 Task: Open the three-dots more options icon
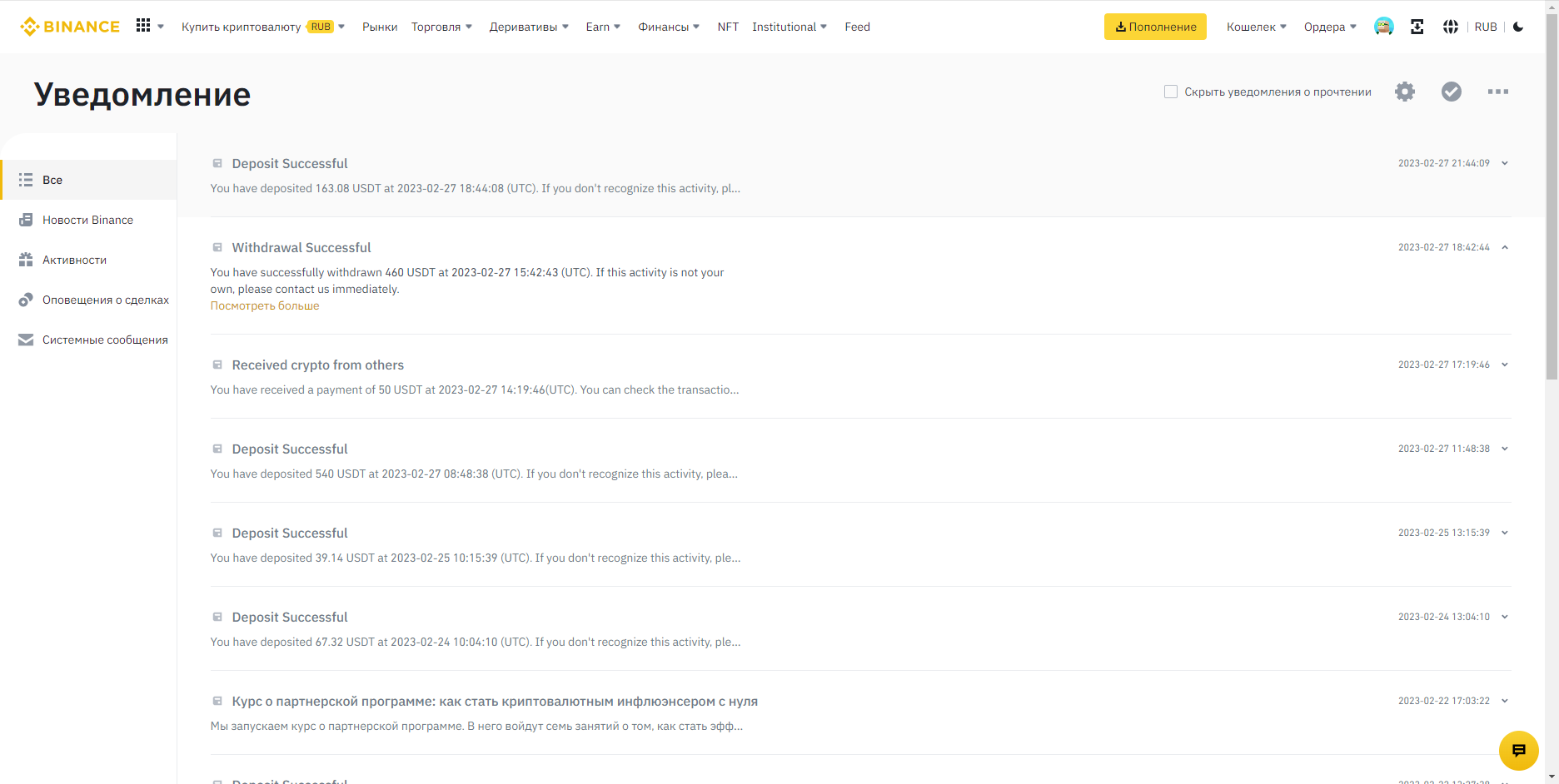click(1498, 92)
